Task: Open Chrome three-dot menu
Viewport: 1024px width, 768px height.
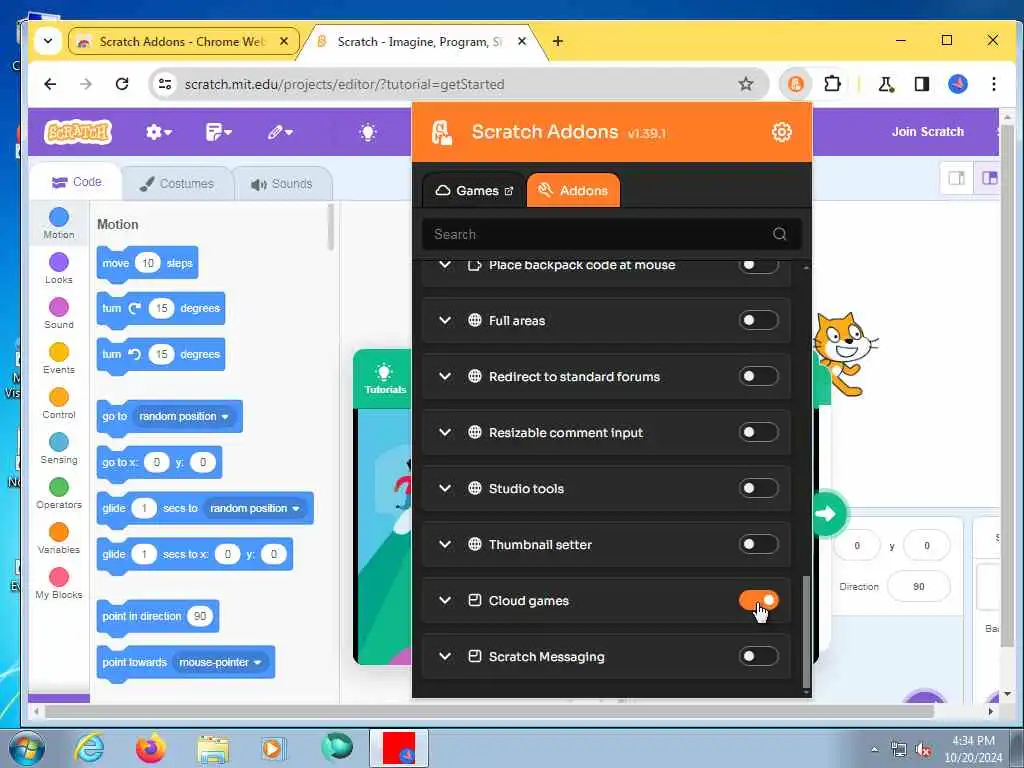Action: point(993,84)
